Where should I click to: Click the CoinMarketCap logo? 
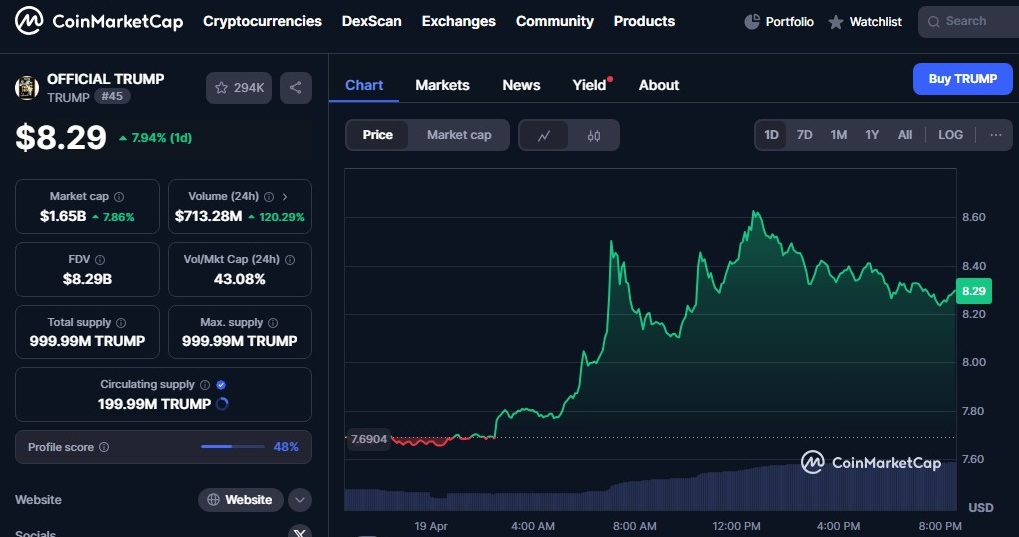click(x=99, y=21)
